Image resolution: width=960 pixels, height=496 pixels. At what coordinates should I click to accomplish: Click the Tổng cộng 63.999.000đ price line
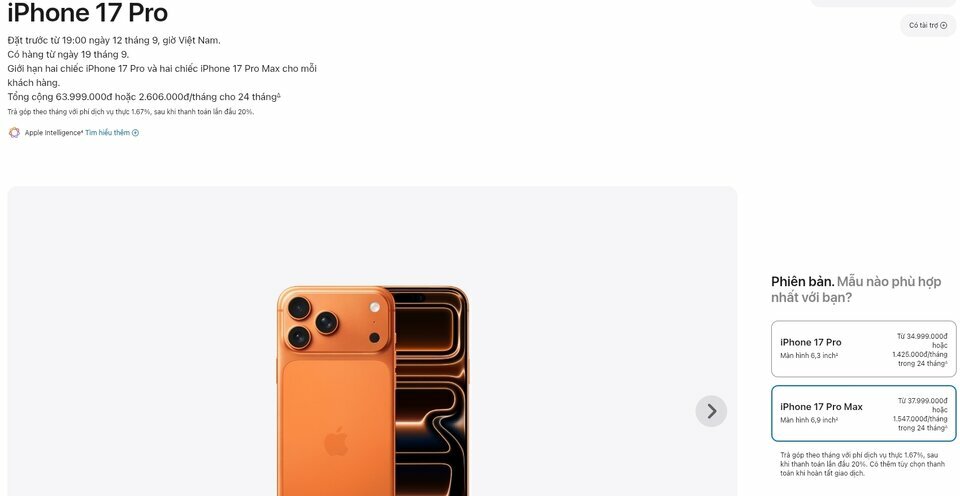[x=144, y=97]
